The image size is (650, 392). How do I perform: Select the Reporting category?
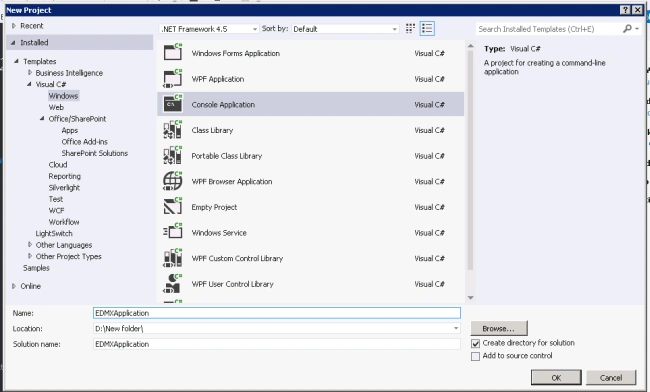pyautogui.click(x=64, y=176)
